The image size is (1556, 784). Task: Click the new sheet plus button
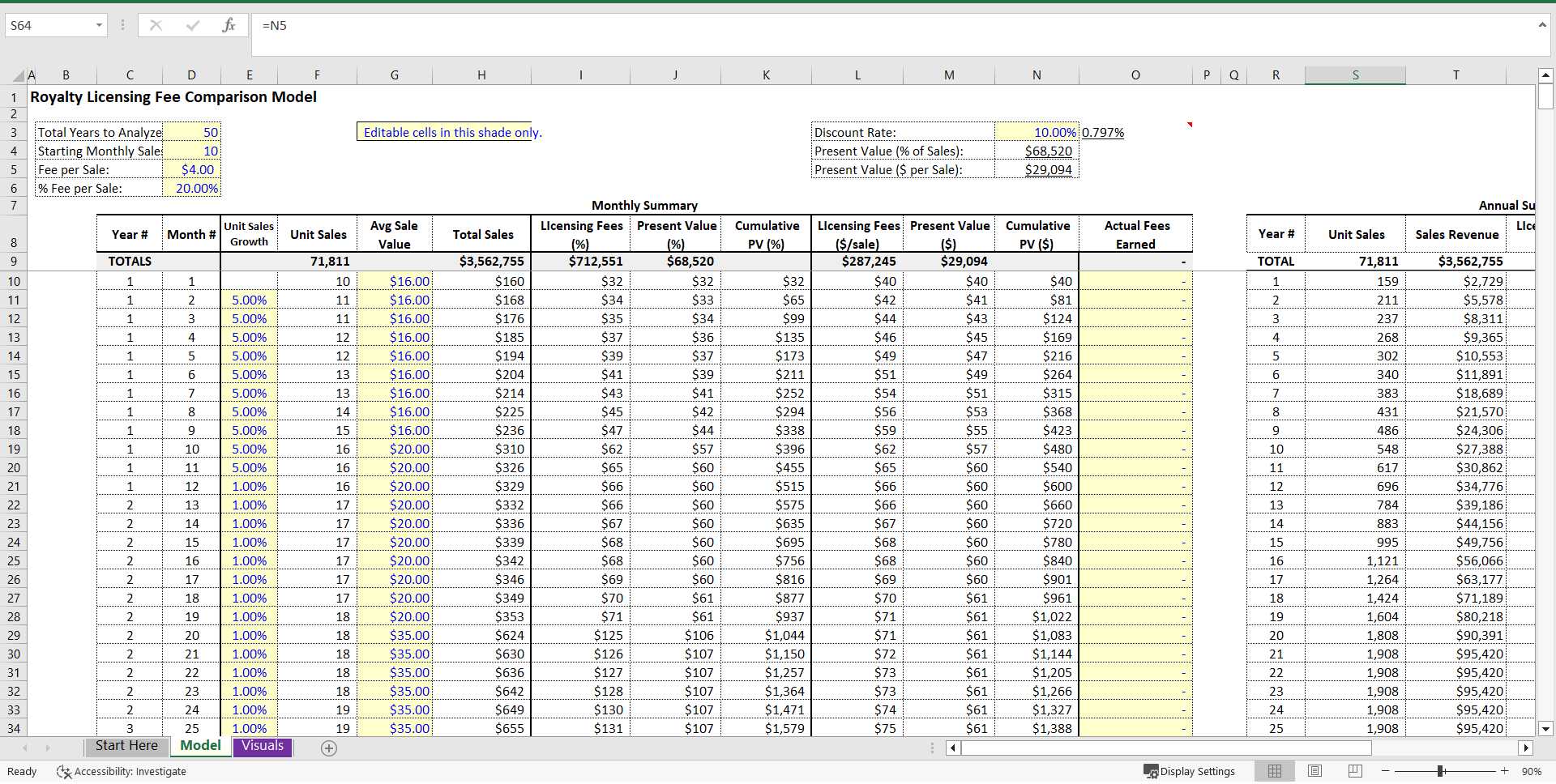click(x=329, y=748)
